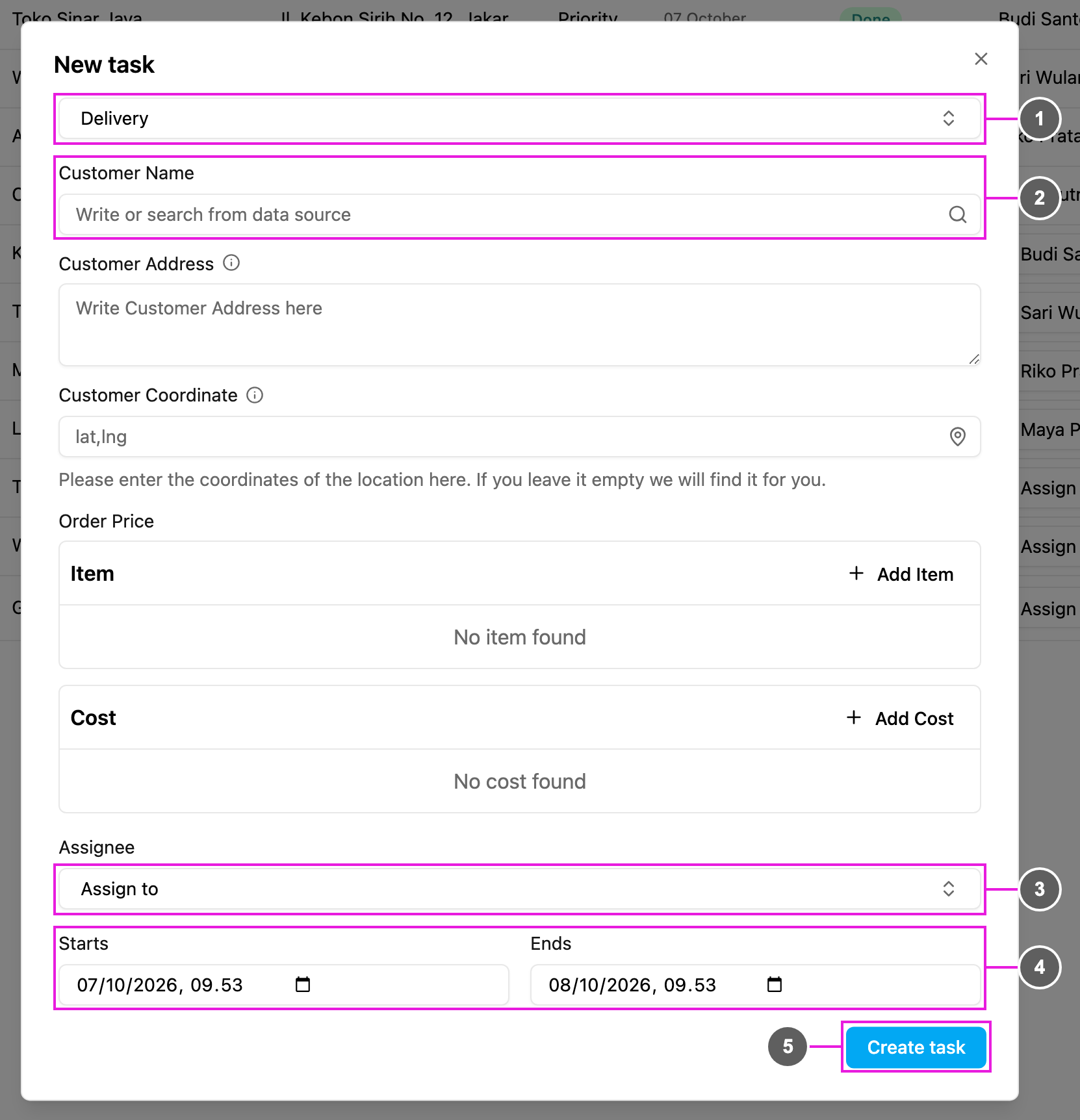The width and height of the screenshot is (1080, 1120).
Task: Click the Customer Name search field
Action: point(519,214)
